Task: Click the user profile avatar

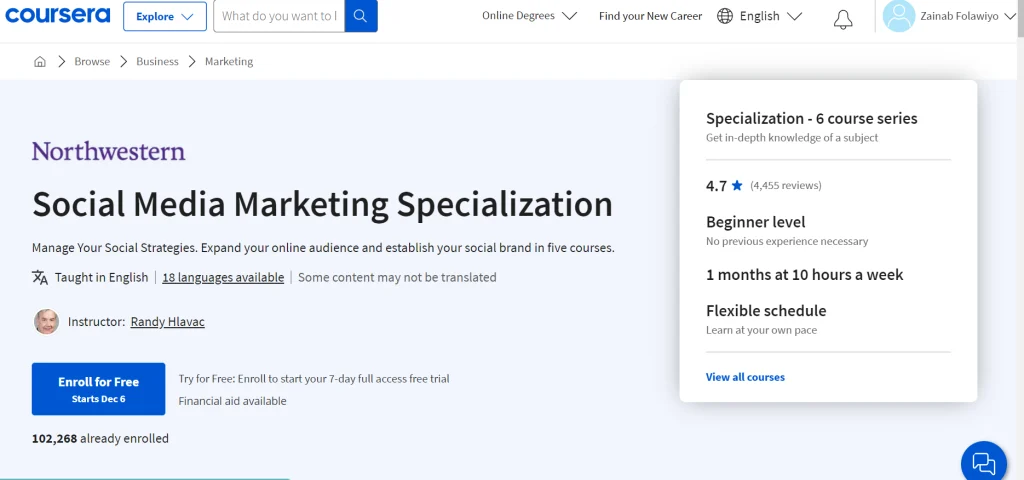Action: 899,16
